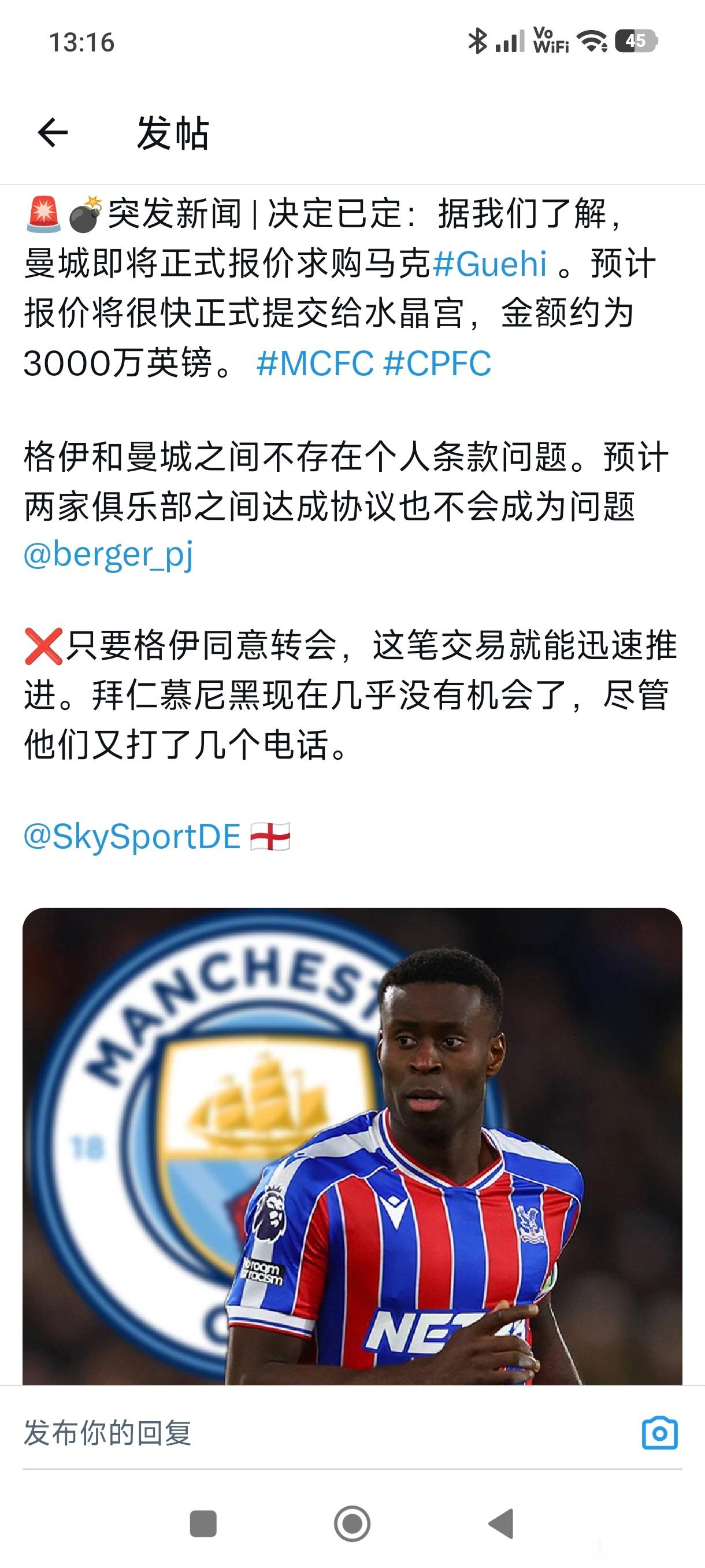Focus the 发布你的回复 reply field
The image size is (705, 1568).
coord(328,1433)
